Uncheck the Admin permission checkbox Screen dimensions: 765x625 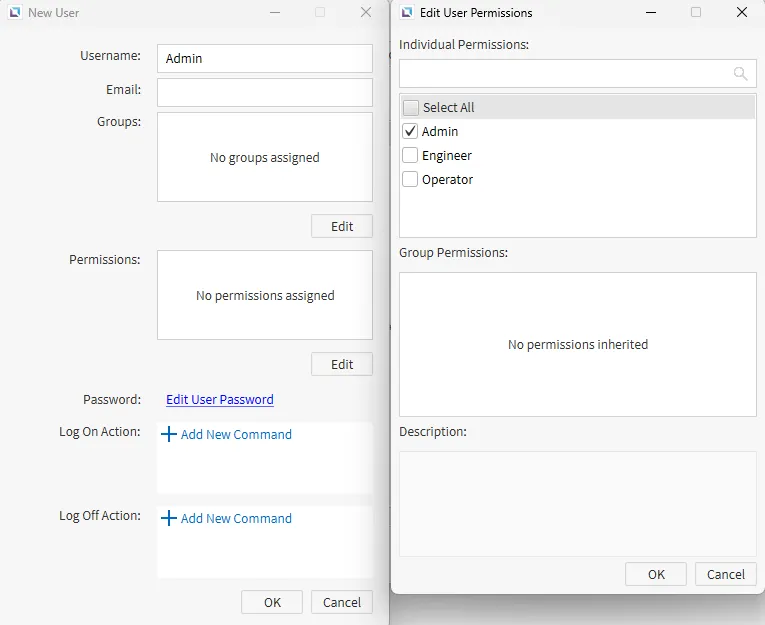410,132
